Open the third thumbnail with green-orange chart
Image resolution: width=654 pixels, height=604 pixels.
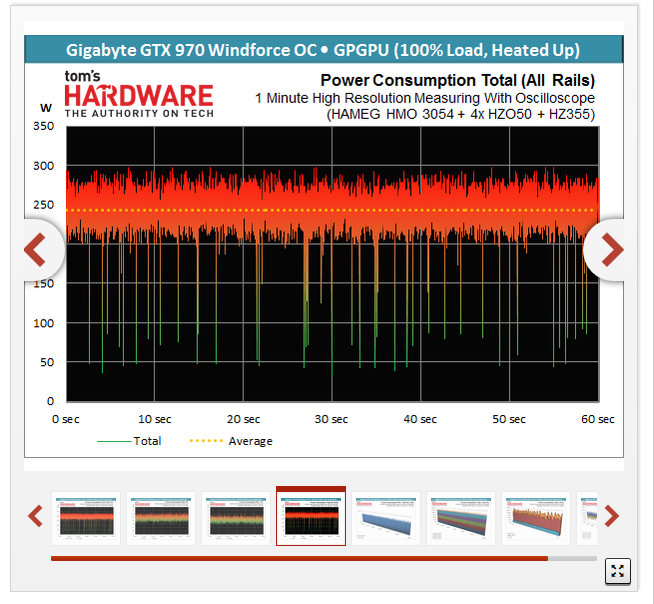click(x=236, y=518)
